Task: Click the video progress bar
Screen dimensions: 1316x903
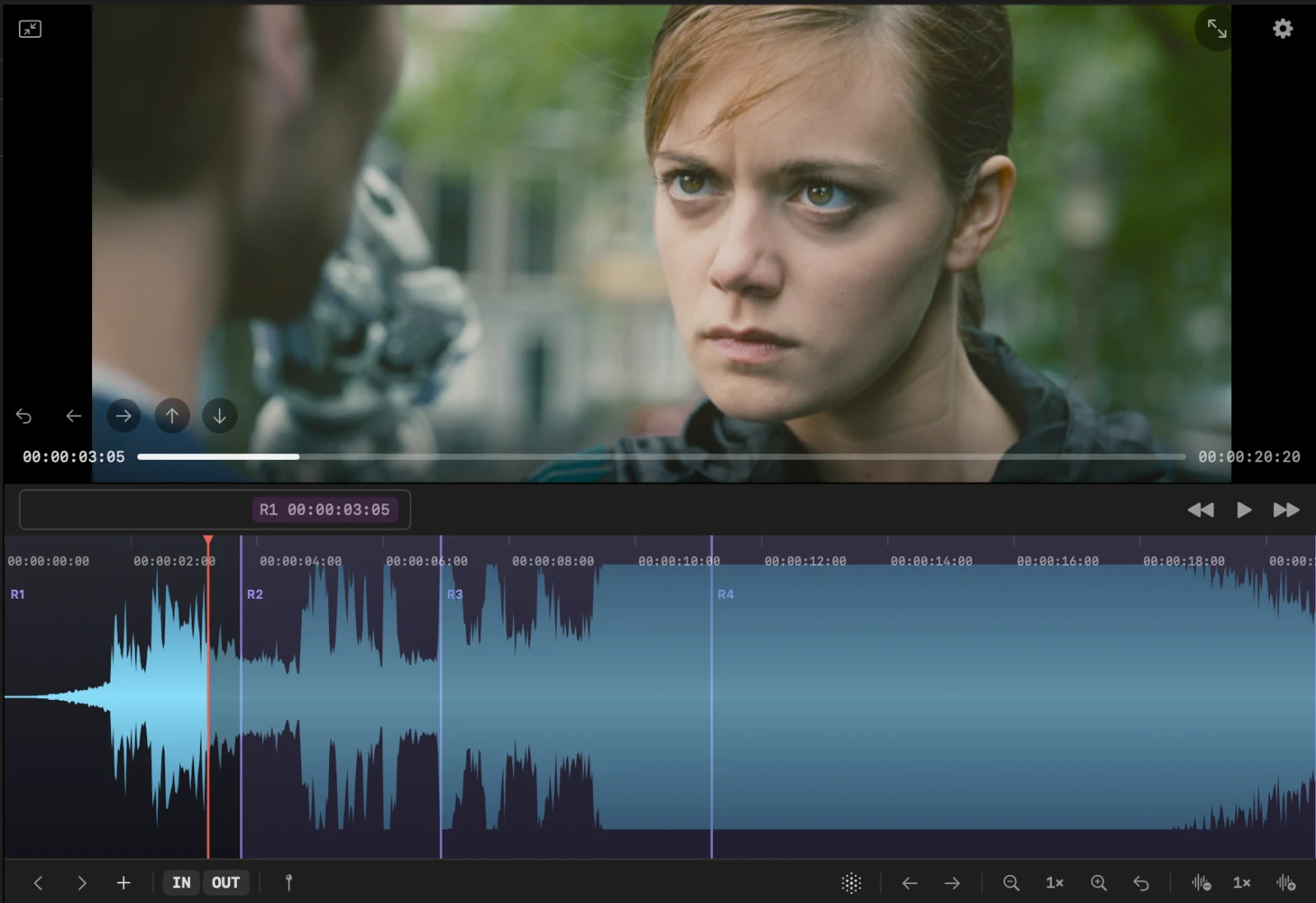Action: point(661,456)
